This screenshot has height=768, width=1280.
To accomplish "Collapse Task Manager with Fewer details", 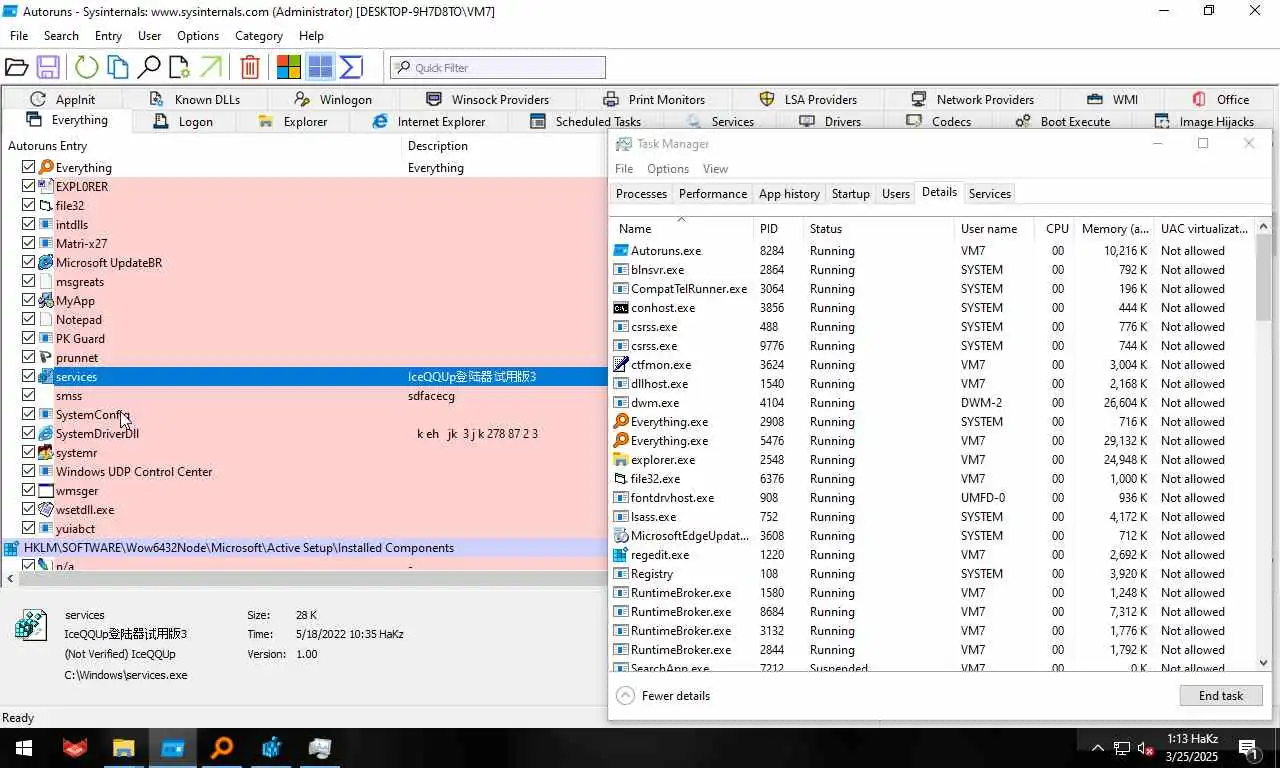I will [663, 696].
